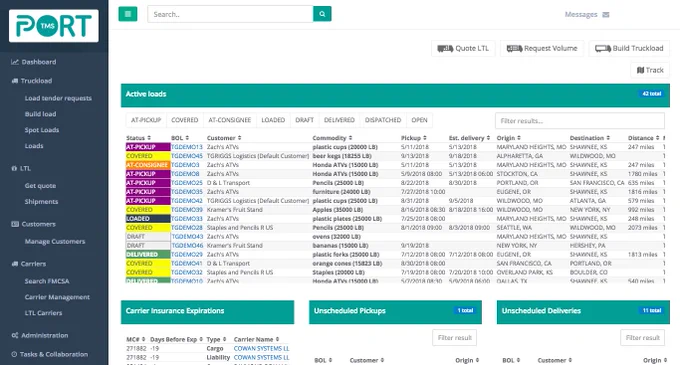This screenshot has height=365, width=680.
Task: Sort active loads by Commodity column
Action: coord(332,138)
